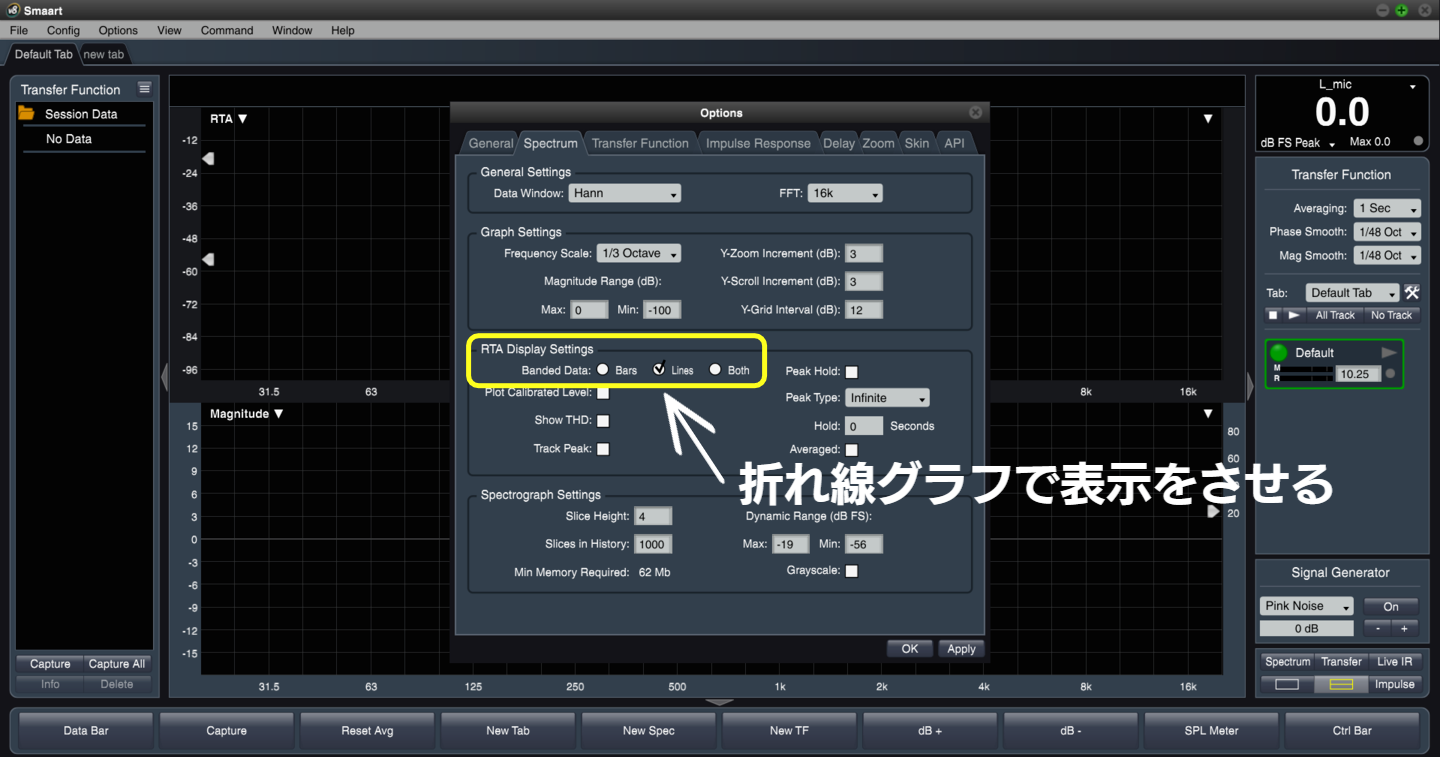Click the single-pane view layout icon
This screenshot has width=1440, height=757.
(1287, 685)
